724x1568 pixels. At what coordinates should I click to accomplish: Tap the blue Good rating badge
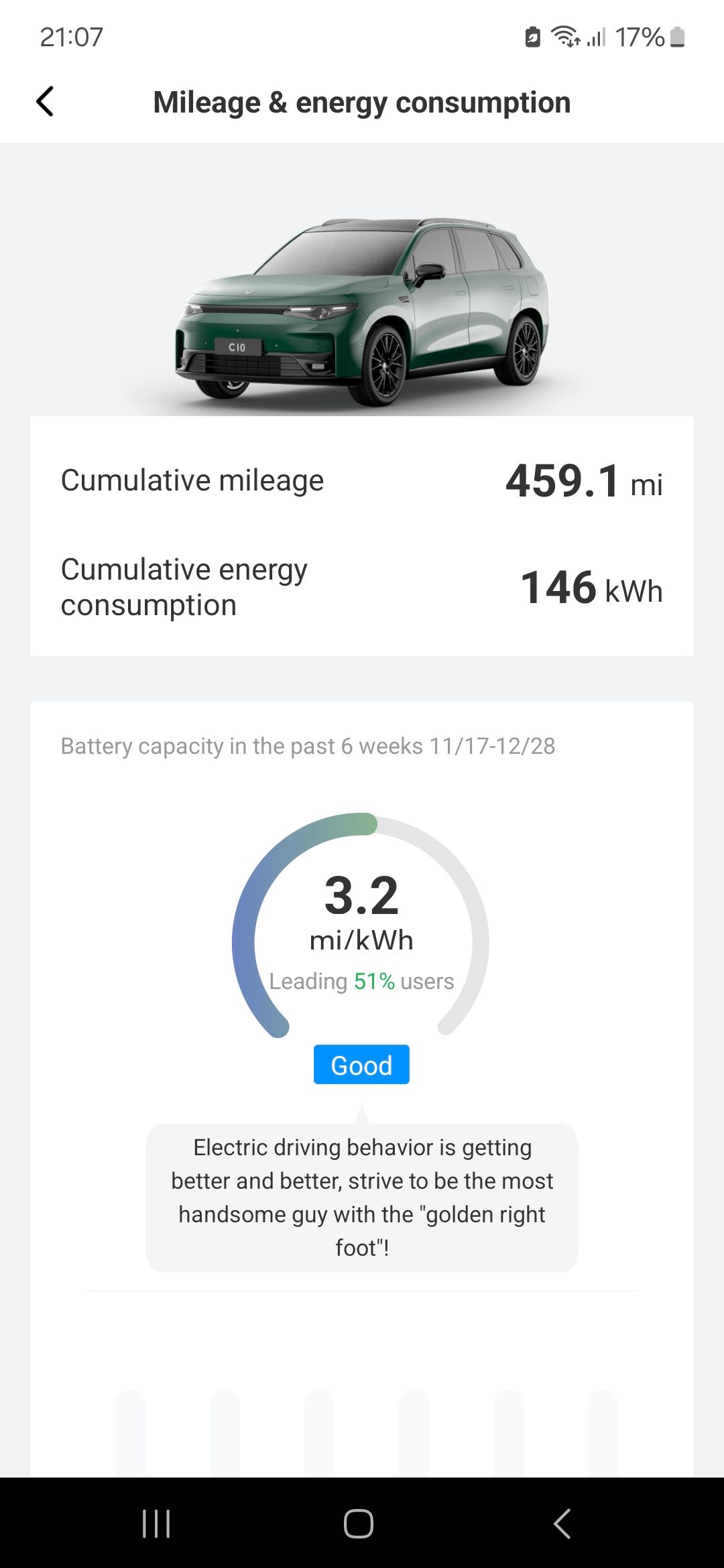[361, 1065]
